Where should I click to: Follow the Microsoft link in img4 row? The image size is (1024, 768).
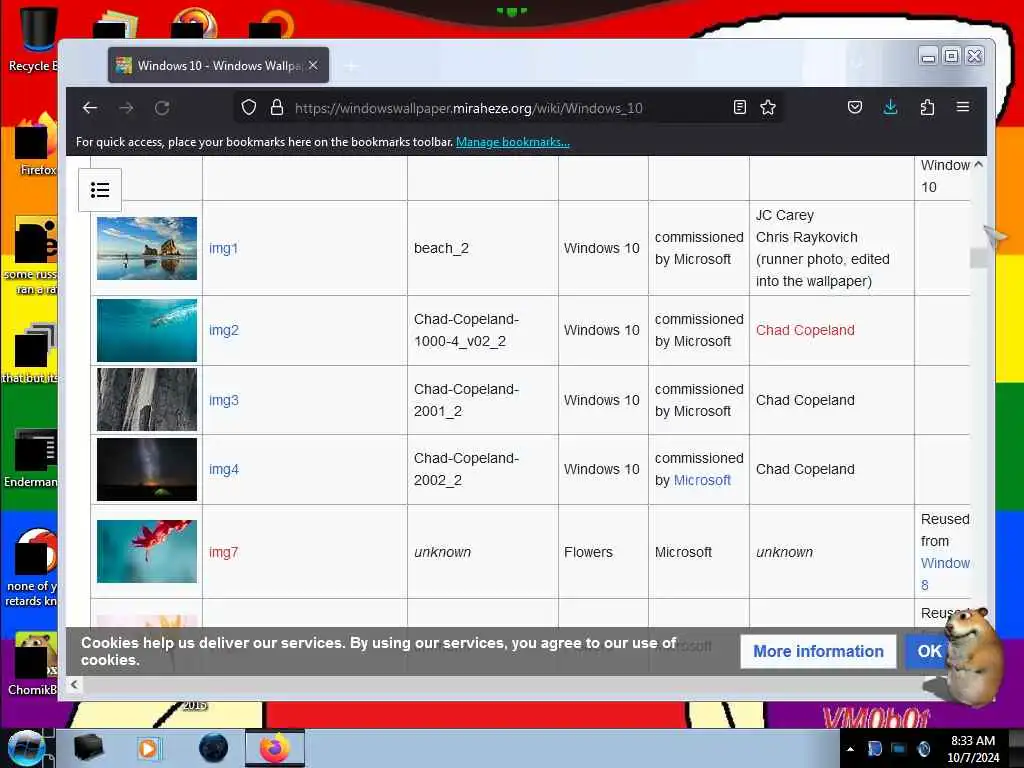pos(702,481)
